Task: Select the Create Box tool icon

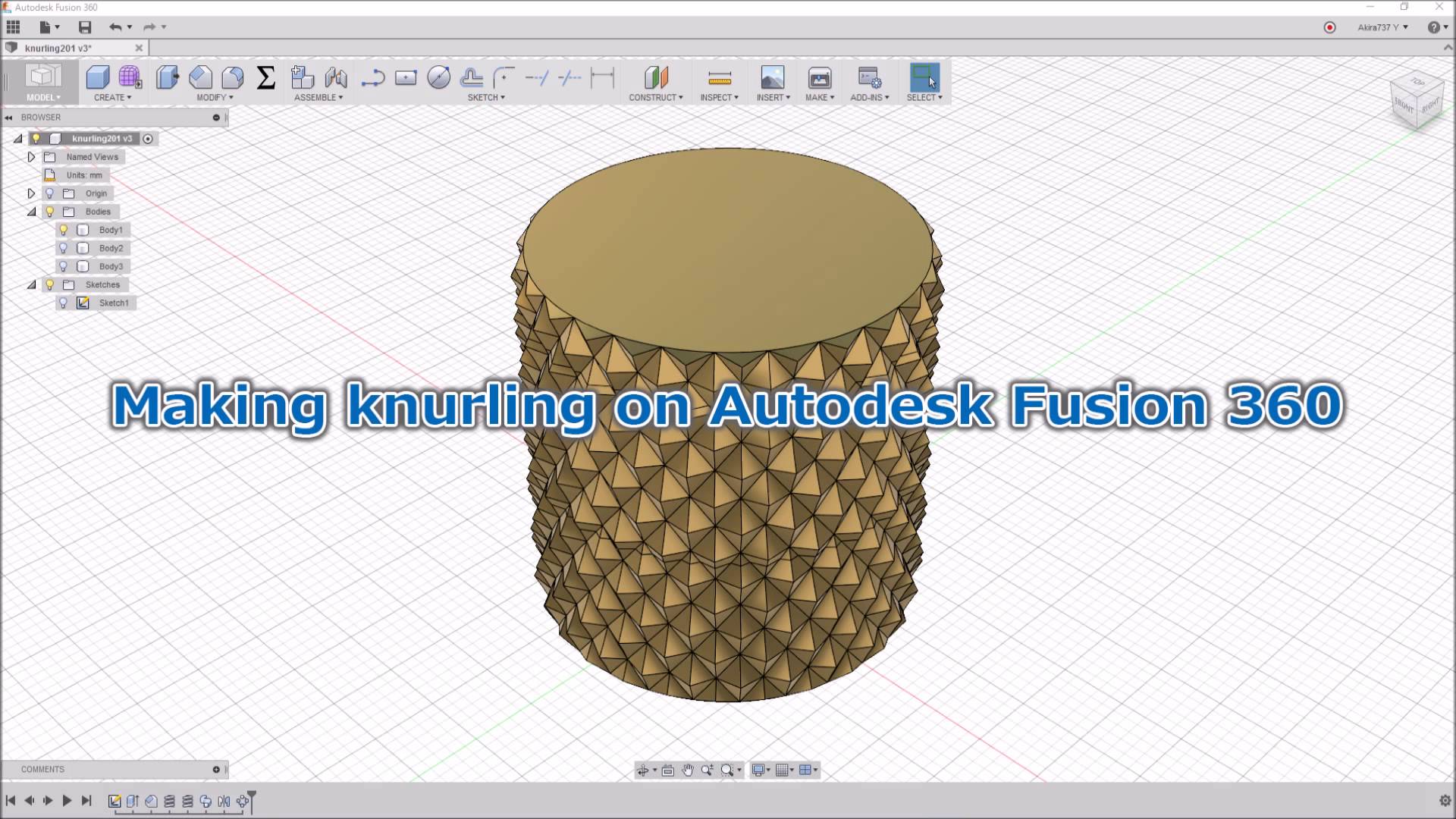Action: tap(98, 77)
